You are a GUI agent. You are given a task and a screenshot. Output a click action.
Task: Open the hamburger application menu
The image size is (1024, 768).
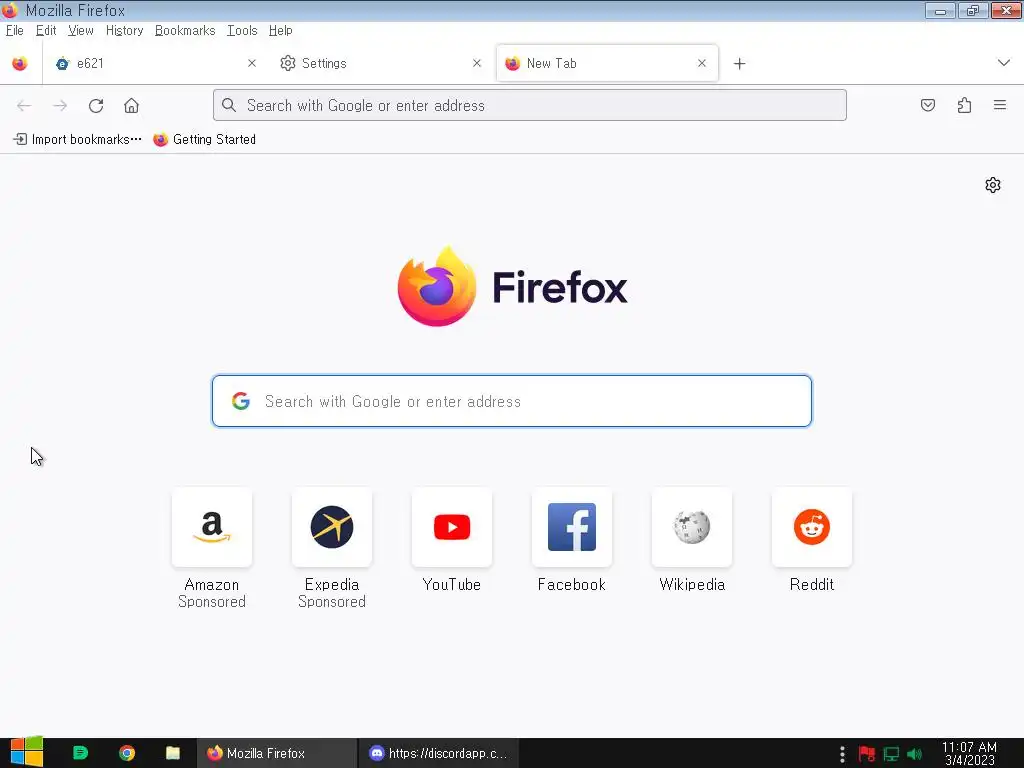[x=1000, y=105]
